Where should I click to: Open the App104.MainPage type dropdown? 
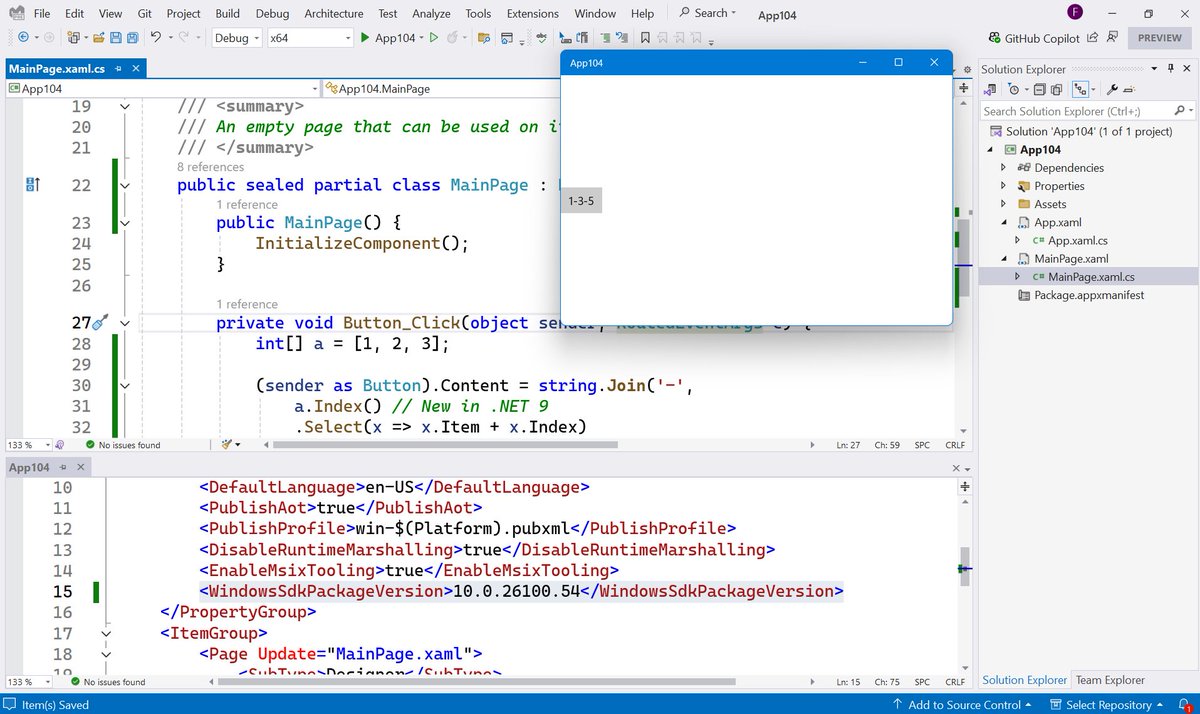pos(440,88)
